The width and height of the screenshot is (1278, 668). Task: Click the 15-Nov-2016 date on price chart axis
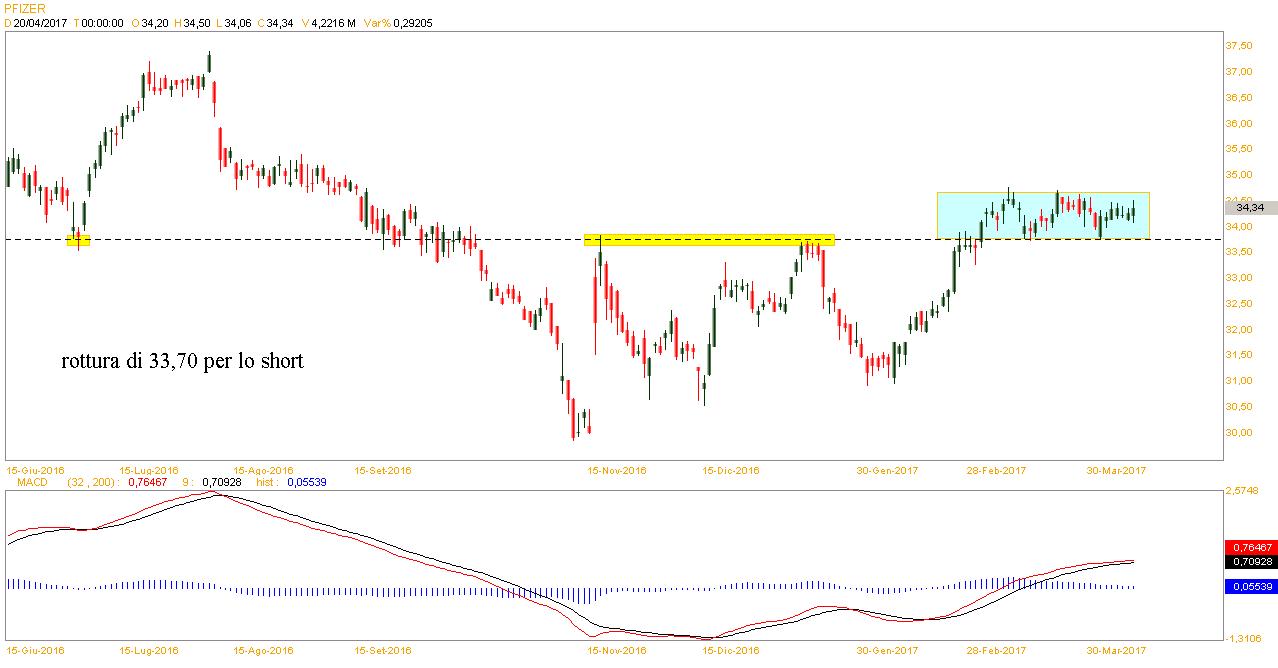click(616, 469)
